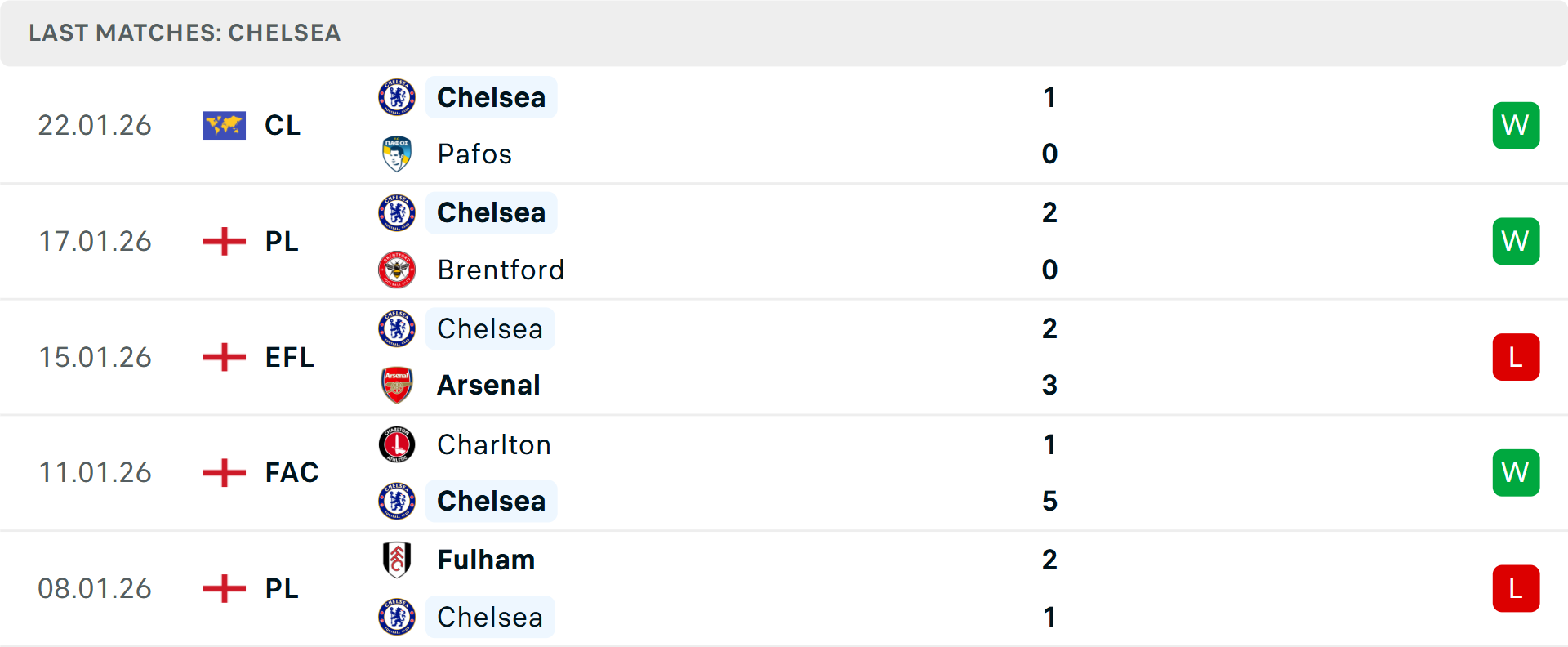
Task: Open the Fulham team link
Action: coord(486,560)
